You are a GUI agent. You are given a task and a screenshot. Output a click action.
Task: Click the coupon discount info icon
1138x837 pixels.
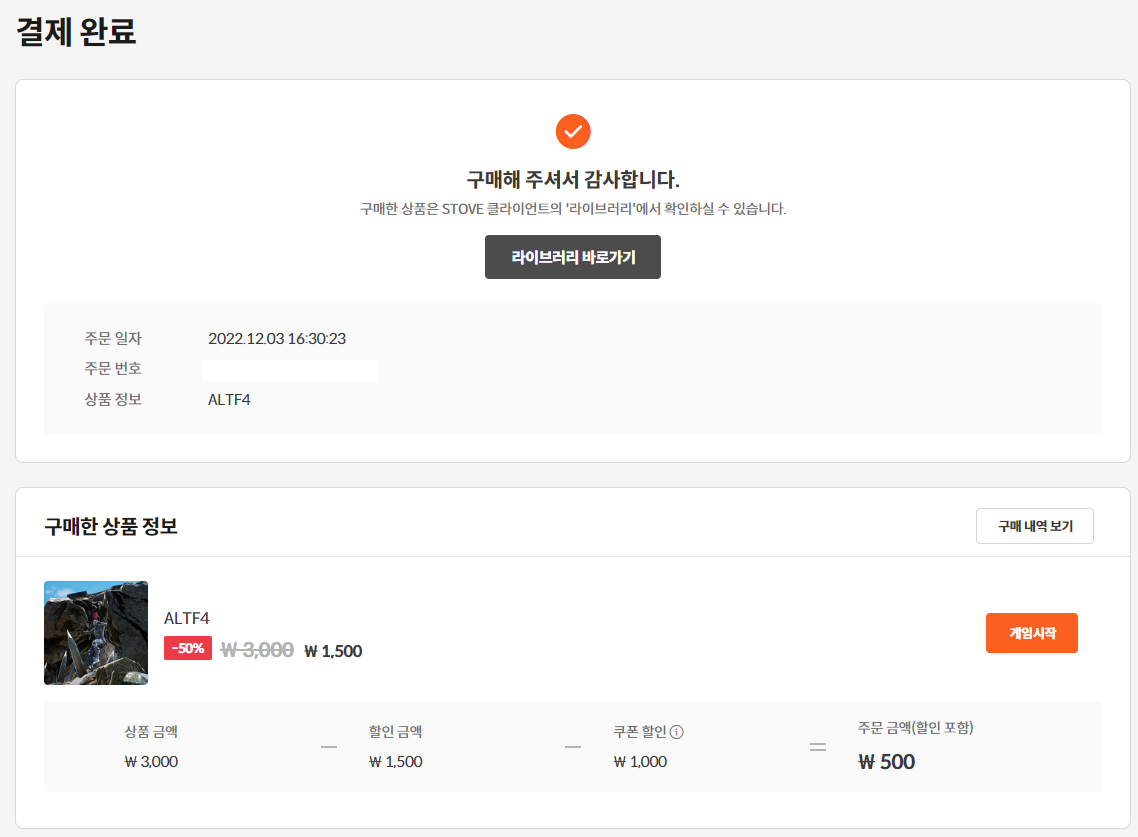(x=677, y=732)
